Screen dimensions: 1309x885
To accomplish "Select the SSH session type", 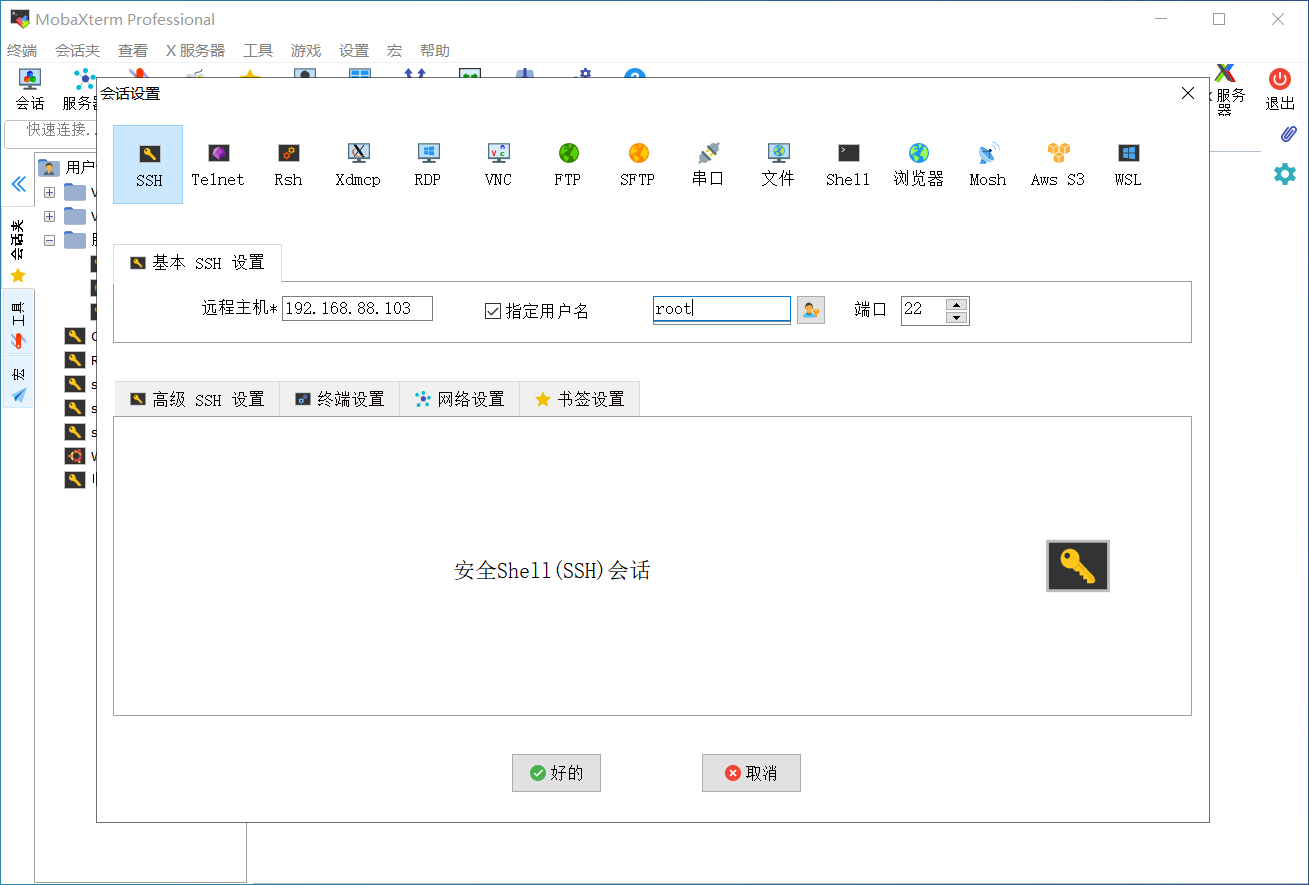I will (x=147, y=162).
